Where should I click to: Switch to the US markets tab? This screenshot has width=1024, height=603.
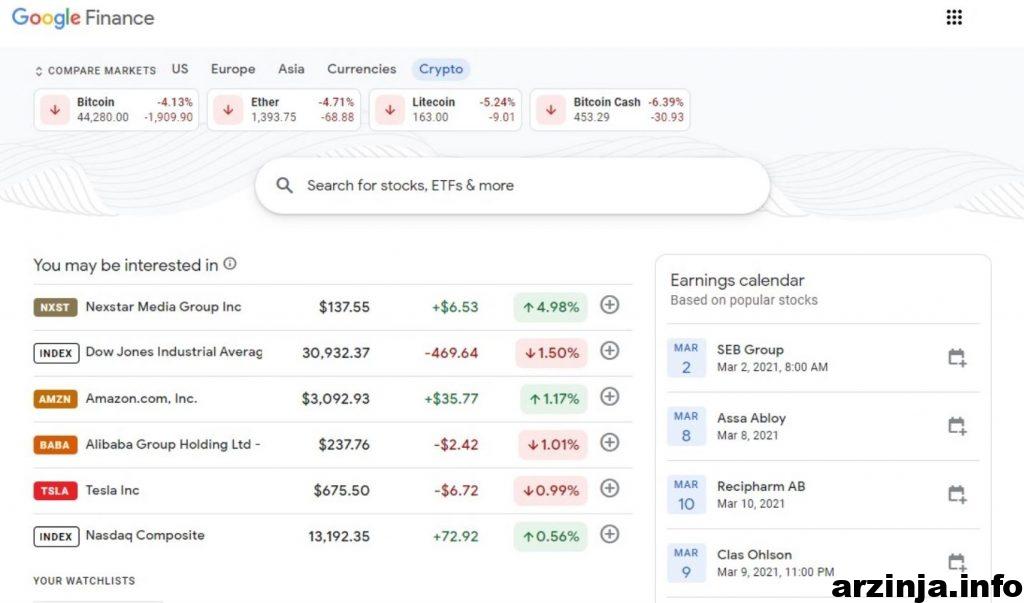tap(180, 69)
